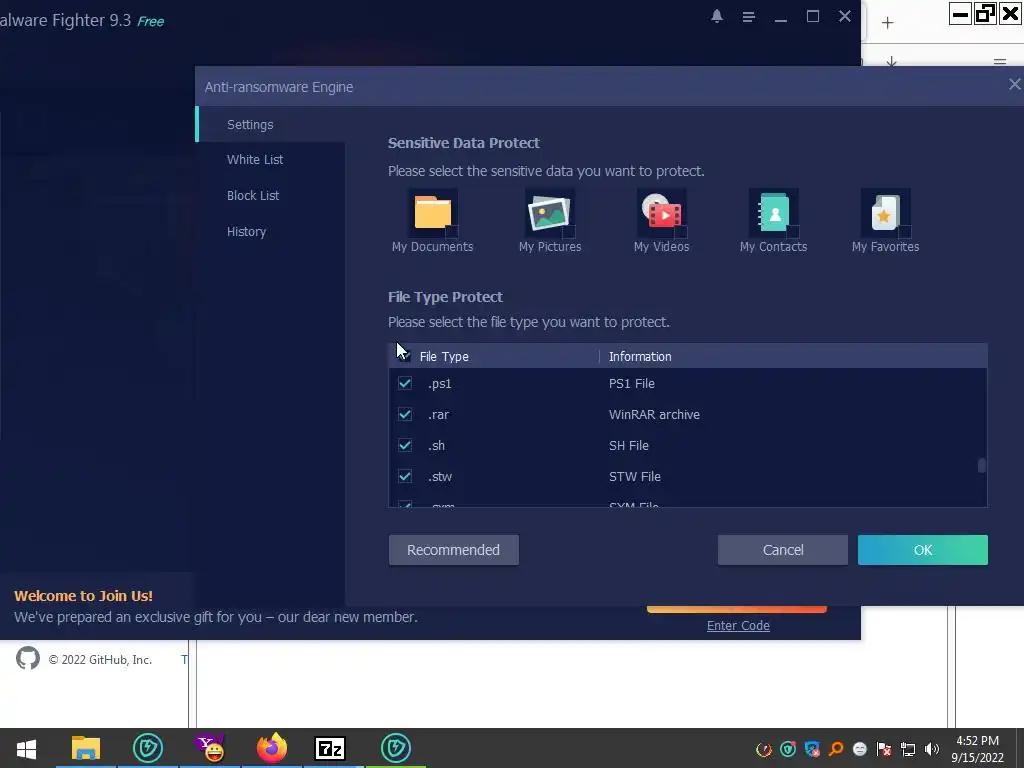This screenshot has height=768, width=1024.
Task: Open a new browser tab with plus
Action: (887, 24)
